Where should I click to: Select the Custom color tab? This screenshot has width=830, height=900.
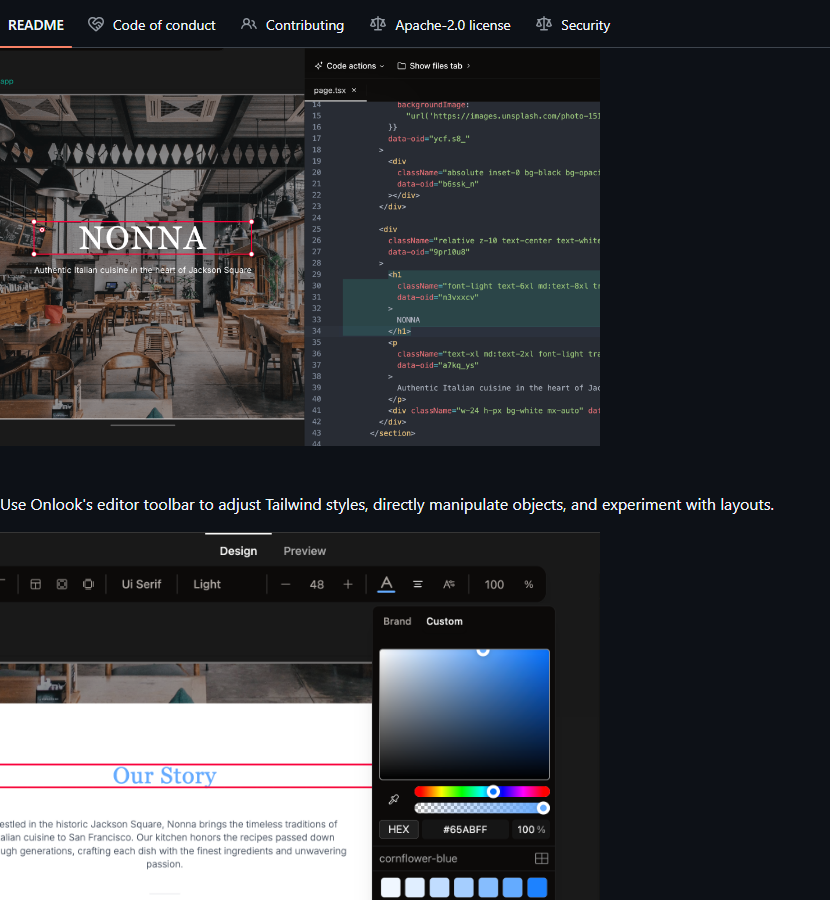pyautogui.click(x=444, y=621)
